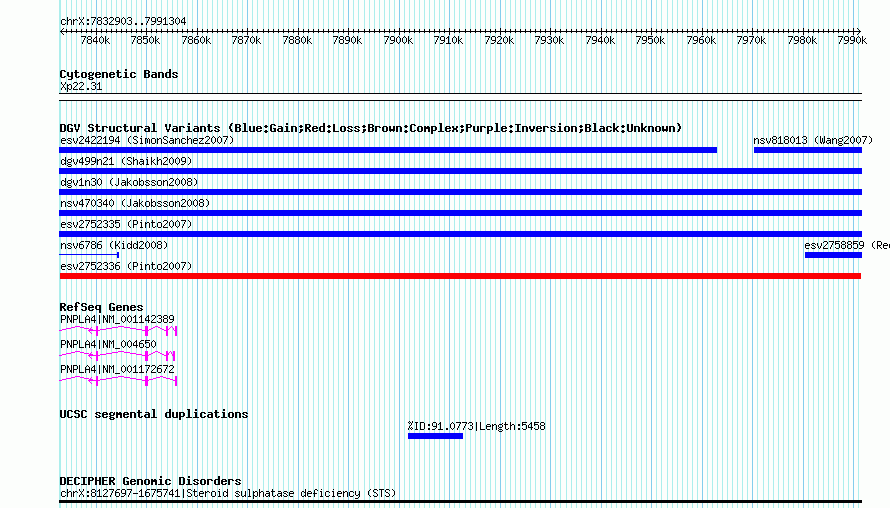The height and width of the screenshot is (508, 890).
Task: Click the esv2422194 (SimonSanchez2007) variant bar
Action: point(388,150)
